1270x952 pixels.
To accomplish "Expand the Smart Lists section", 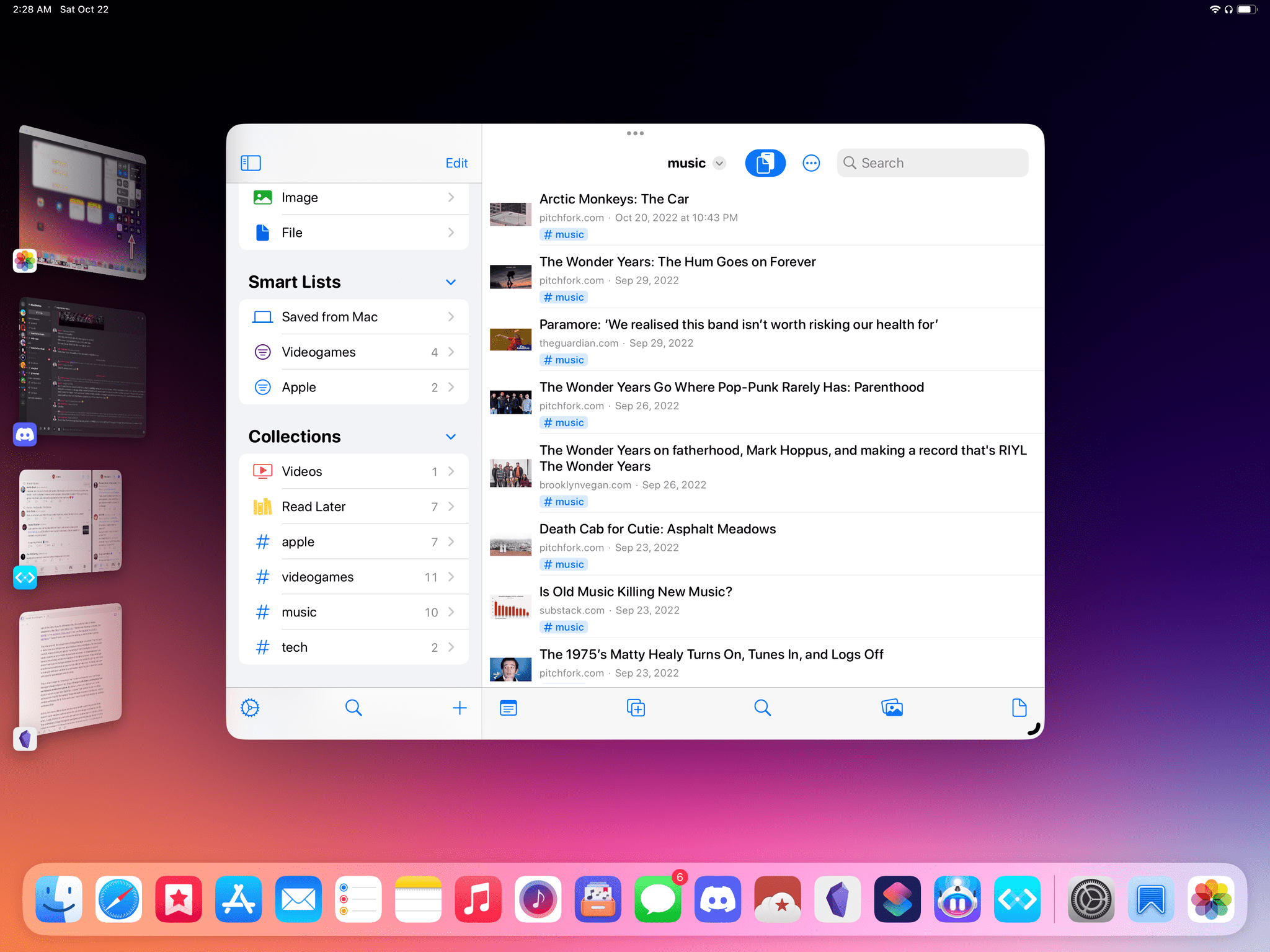I will tap(453, 282).
